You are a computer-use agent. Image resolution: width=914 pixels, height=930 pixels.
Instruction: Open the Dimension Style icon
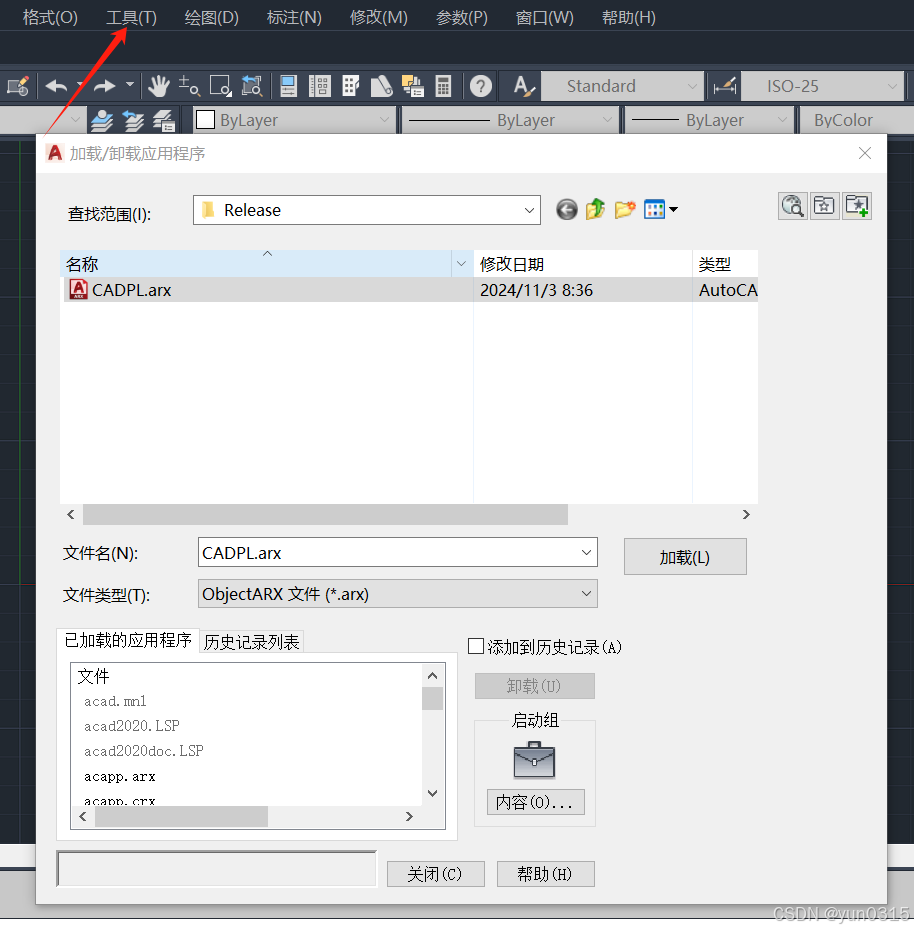coord(725,87)
